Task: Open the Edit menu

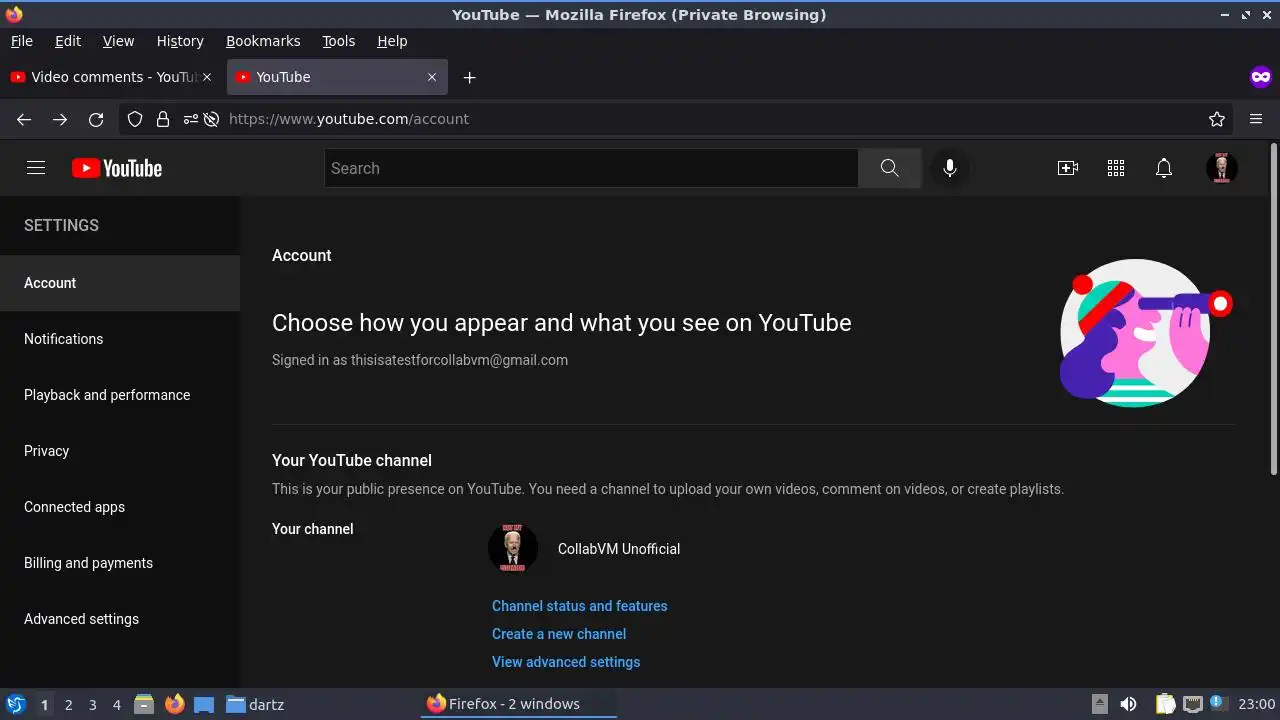Action: tap(68, 41)
